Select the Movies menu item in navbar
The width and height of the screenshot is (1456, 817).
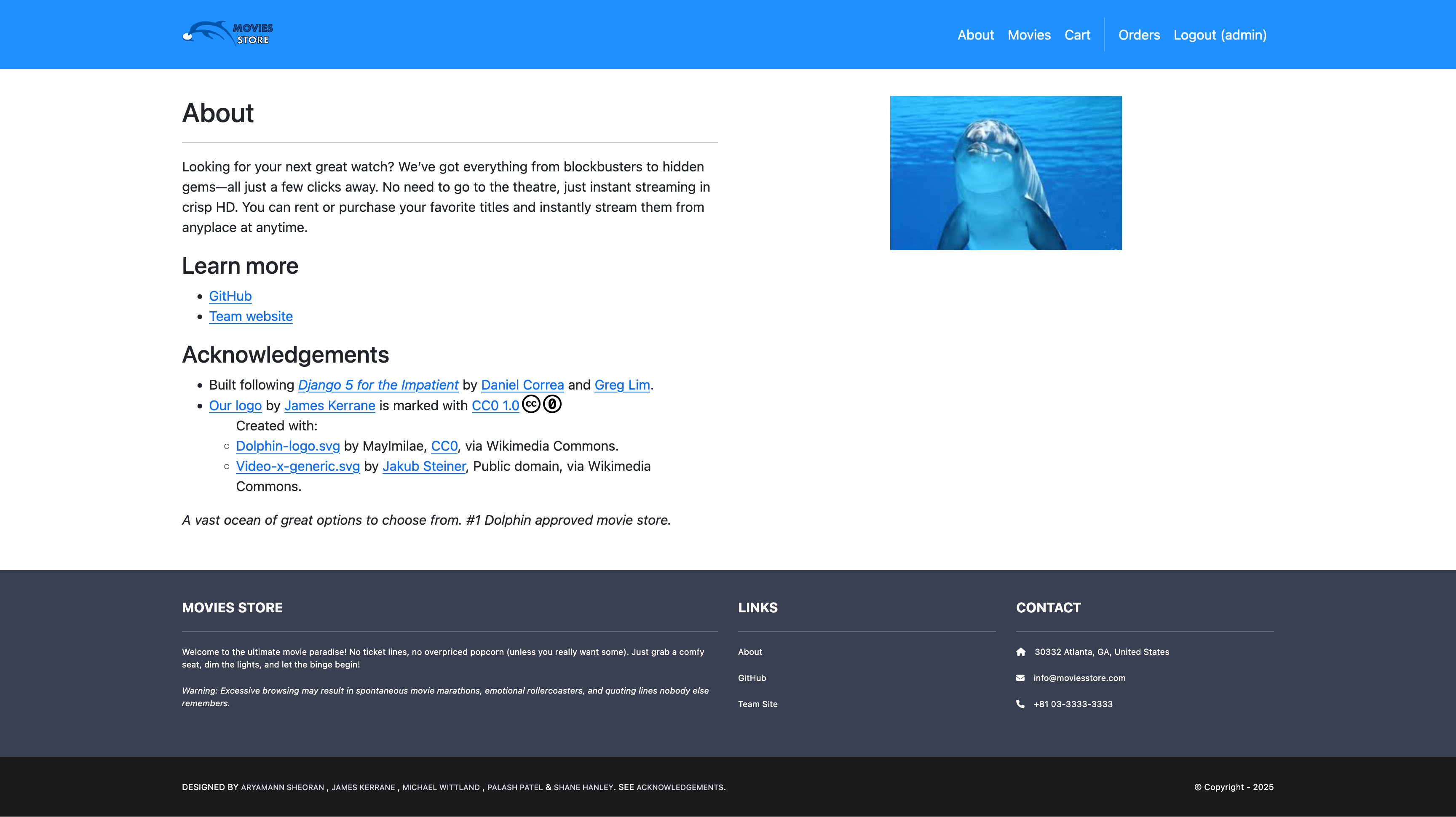[1029, 35]
